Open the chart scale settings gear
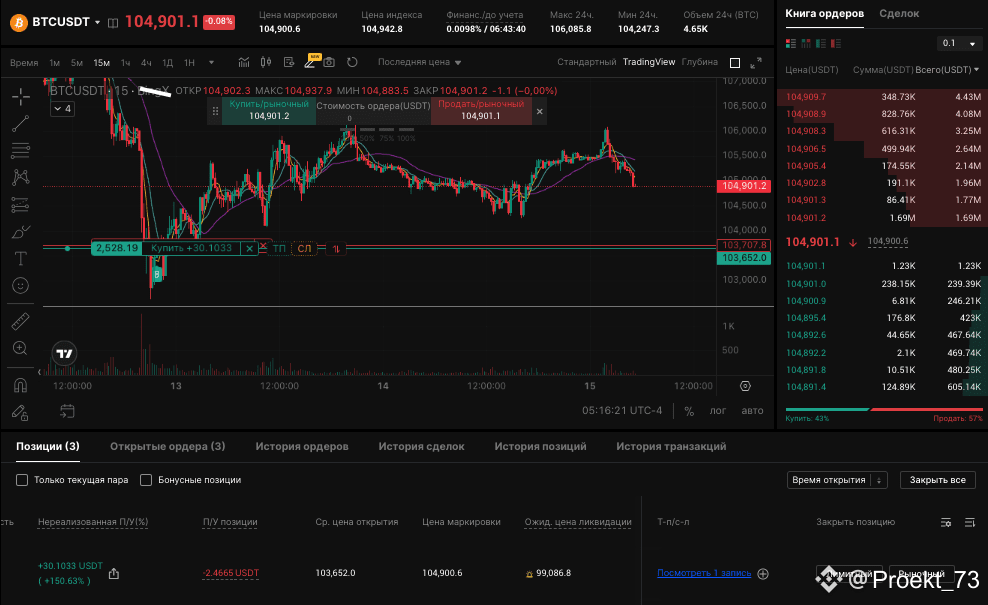This screenshot has width=988, height=605. pyautogui.click(x=745, y=386)
